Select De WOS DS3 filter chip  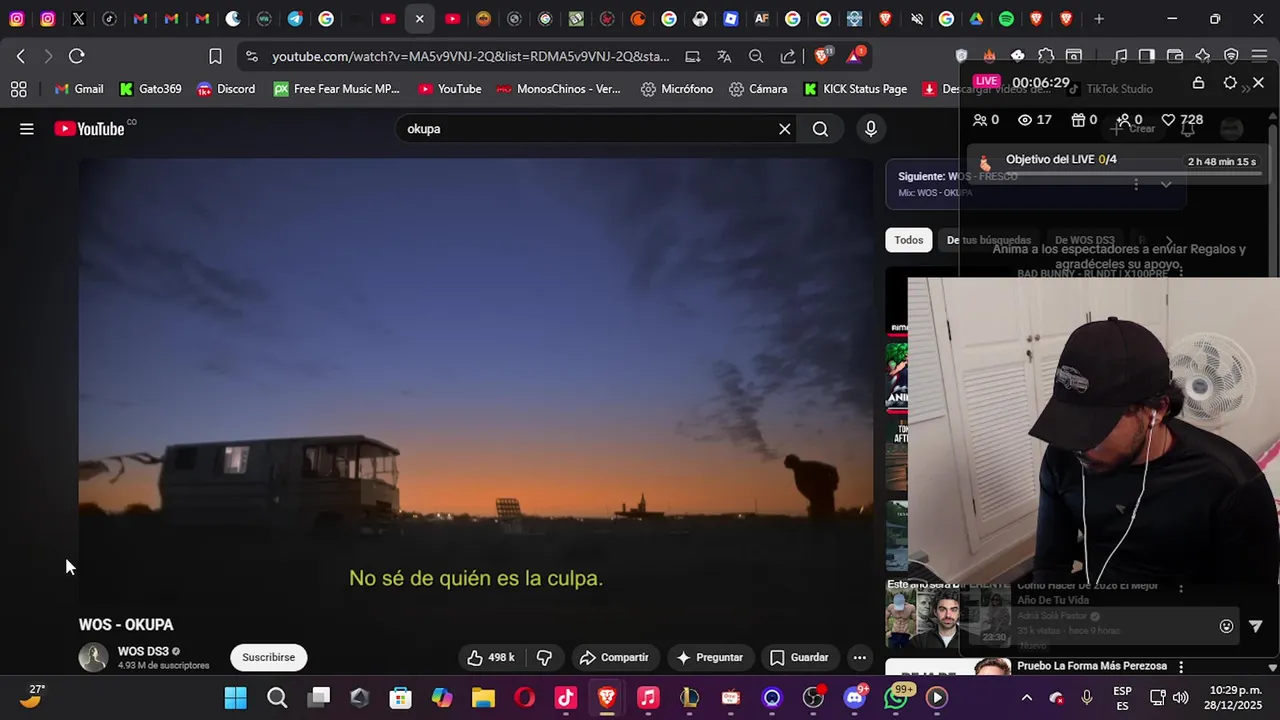tap(1084, 240)
